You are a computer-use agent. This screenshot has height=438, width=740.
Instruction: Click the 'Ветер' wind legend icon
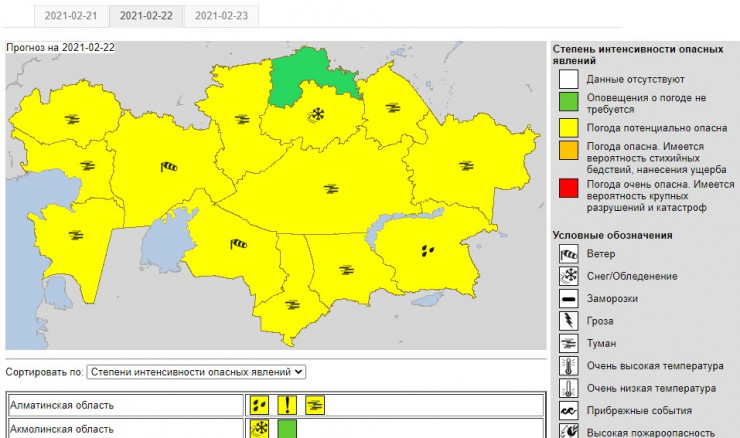pyautogui.click(x=568, y=253)
